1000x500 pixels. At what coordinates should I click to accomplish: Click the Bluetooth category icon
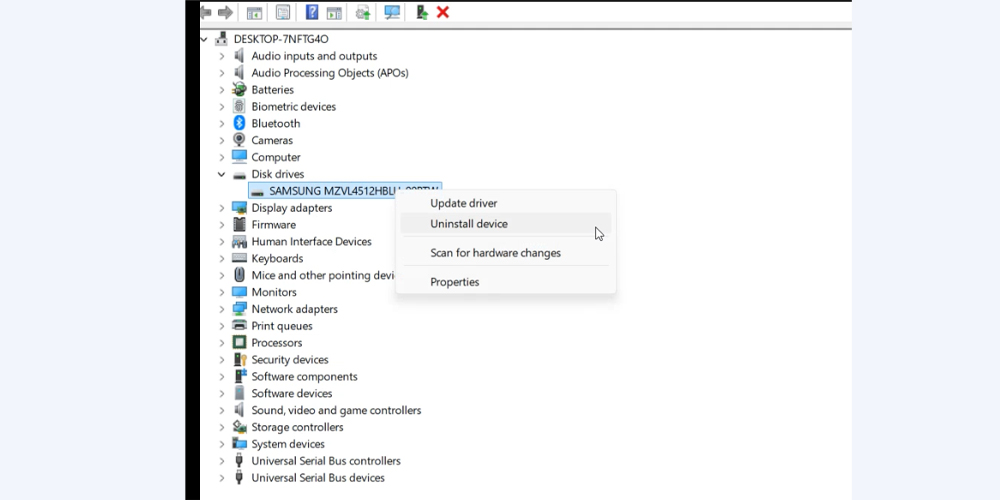tap(239, 124)
